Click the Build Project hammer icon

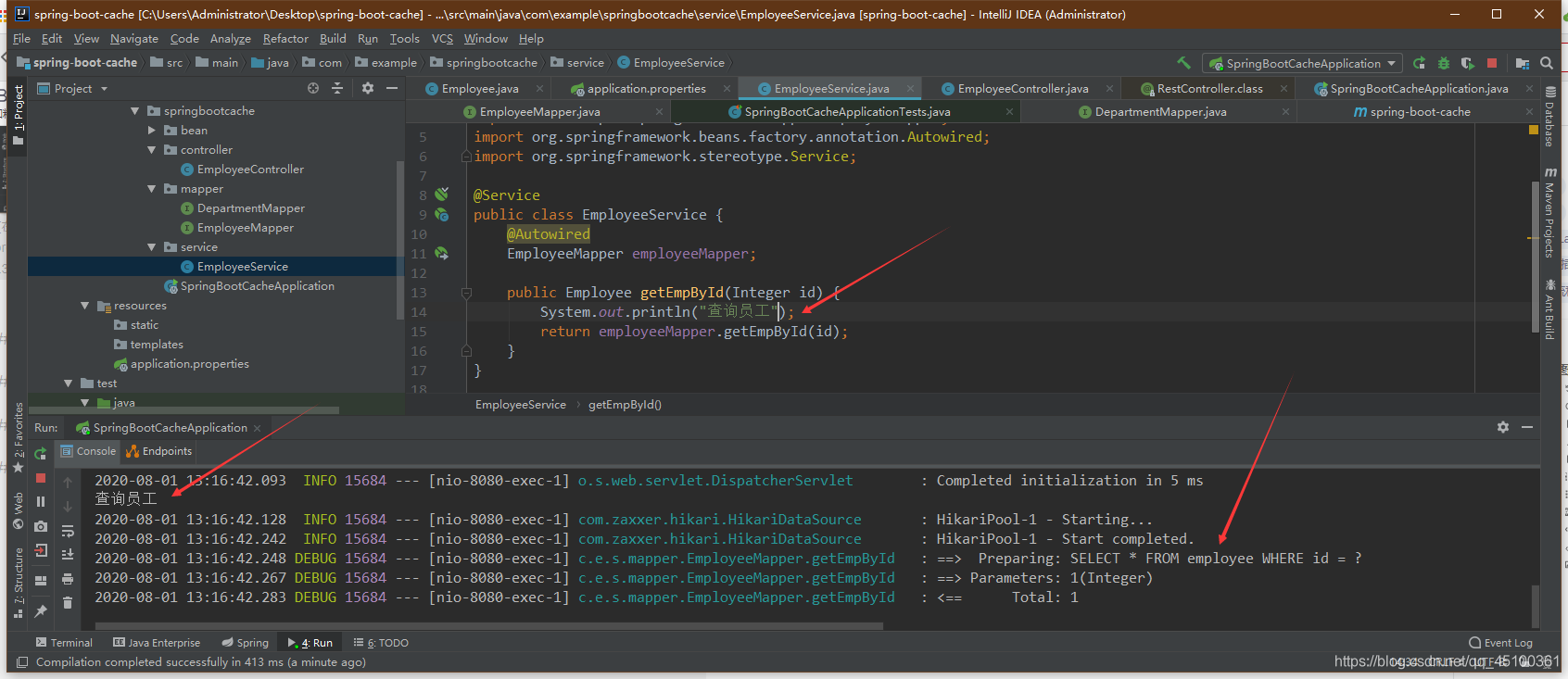pyautogui.click(x=1183, y=63)
